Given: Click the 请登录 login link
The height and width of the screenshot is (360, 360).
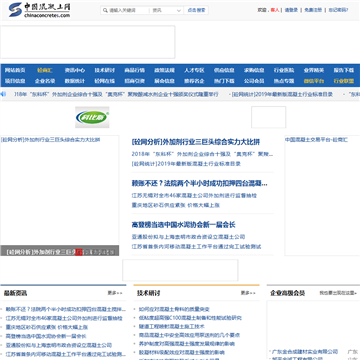Looking at the screenshot, I should click(291, 10).
